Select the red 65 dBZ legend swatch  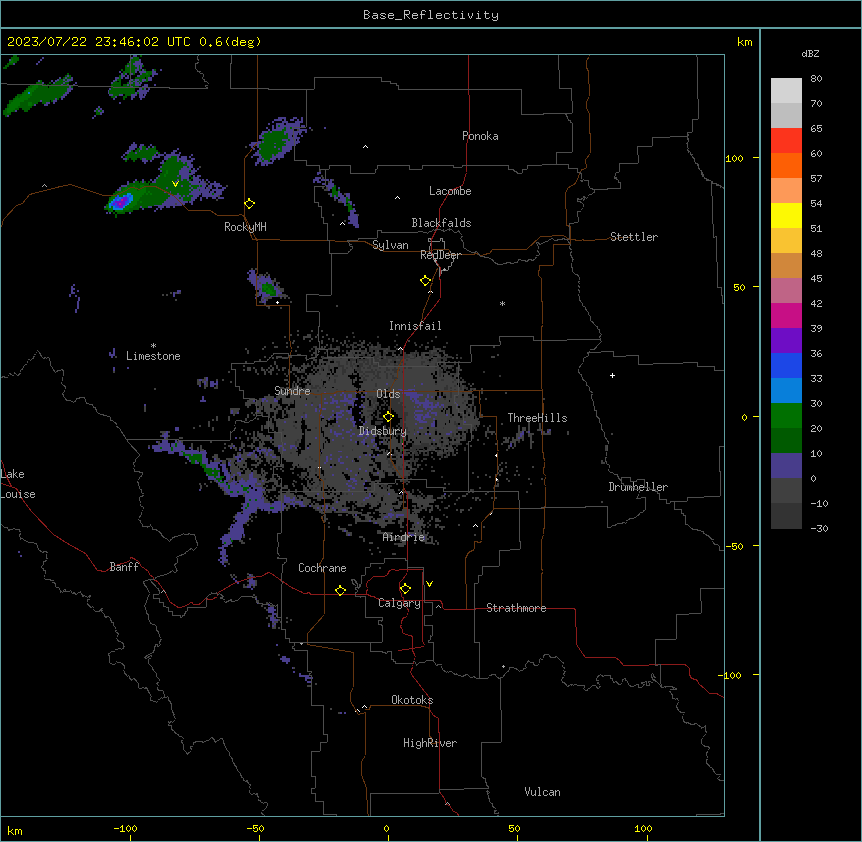click(786, 140)
